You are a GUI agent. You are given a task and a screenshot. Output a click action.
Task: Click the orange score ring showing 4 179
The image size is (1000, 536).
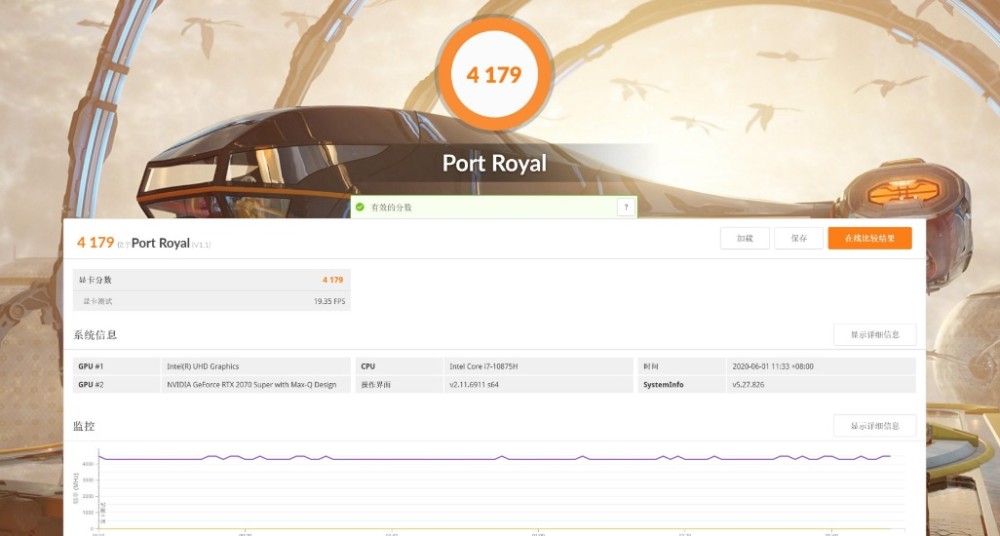(494, 74)
